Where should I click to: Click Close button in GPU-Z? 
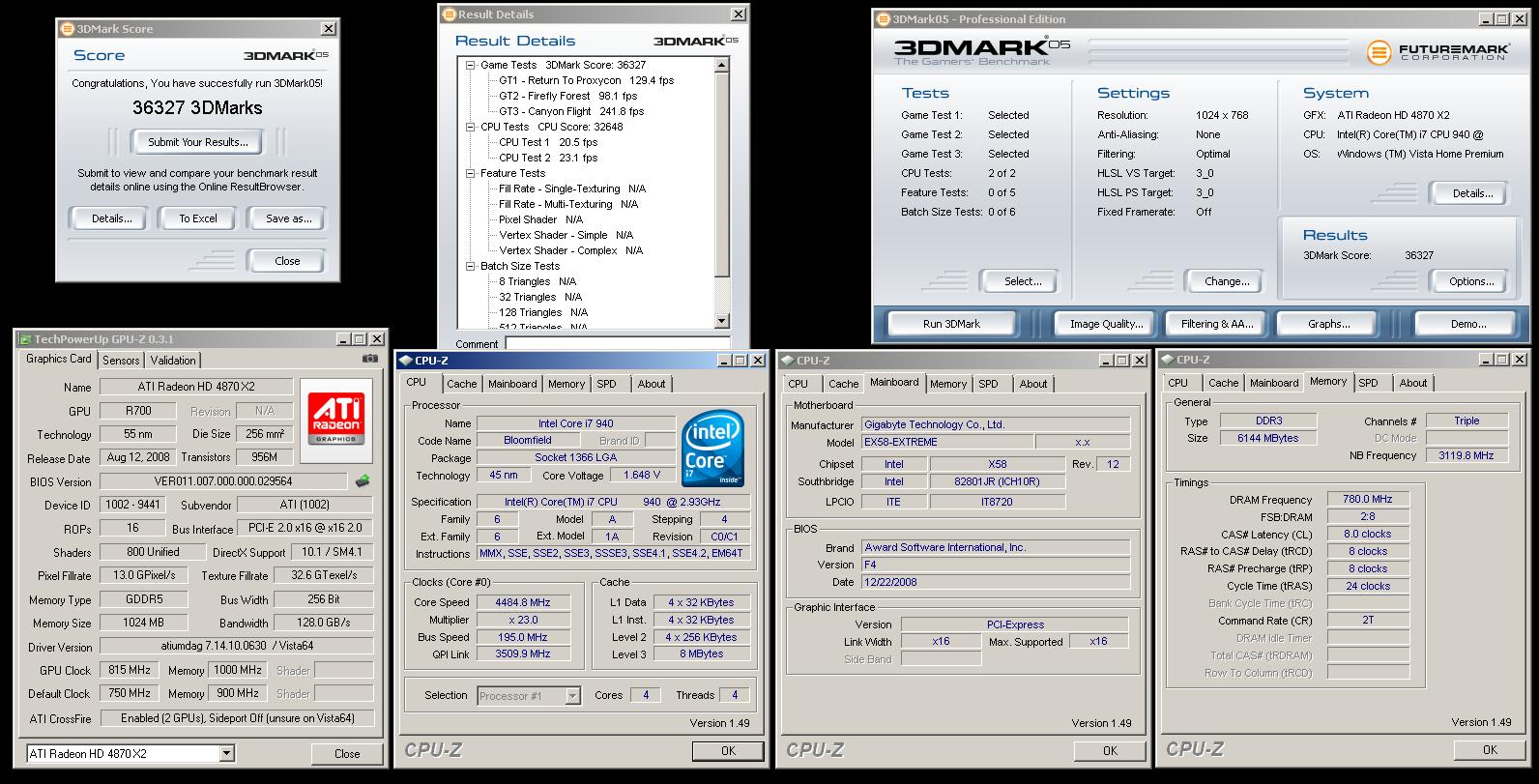(x=347, y=753)
